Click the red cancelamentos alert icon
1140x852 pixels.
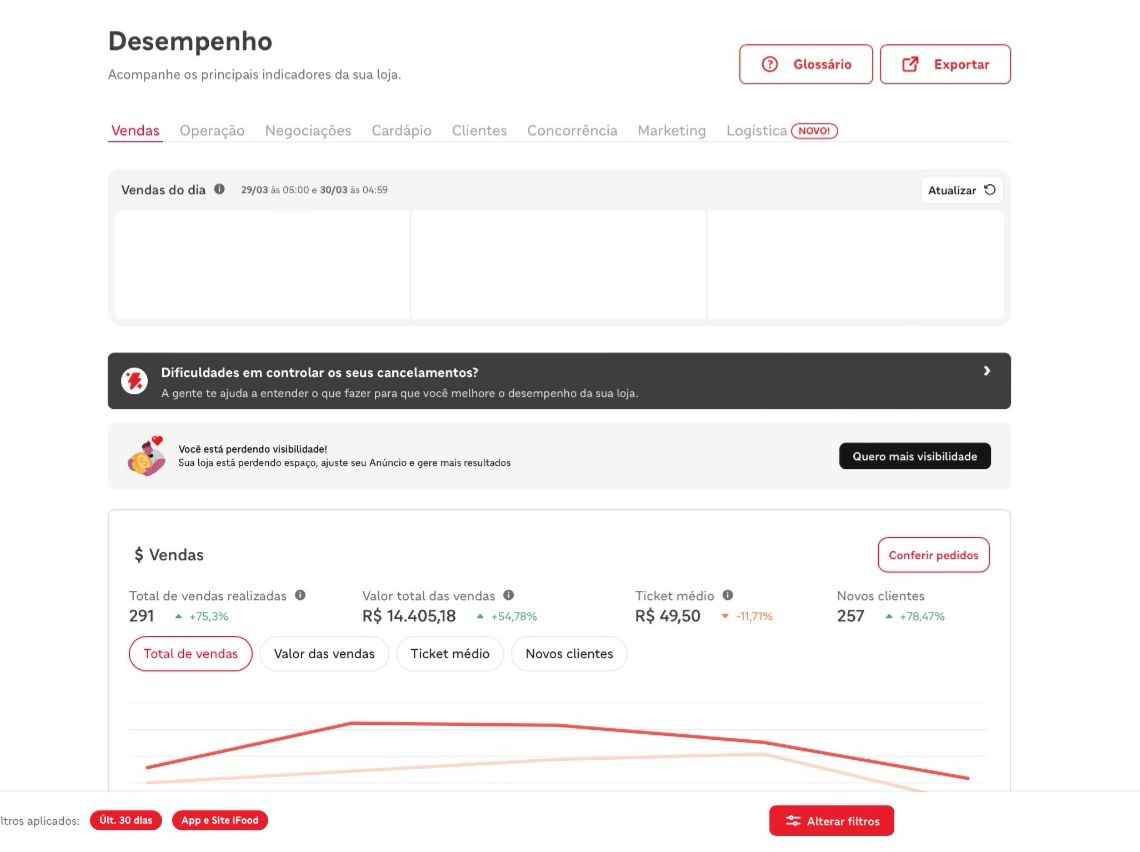click(135, 380)
